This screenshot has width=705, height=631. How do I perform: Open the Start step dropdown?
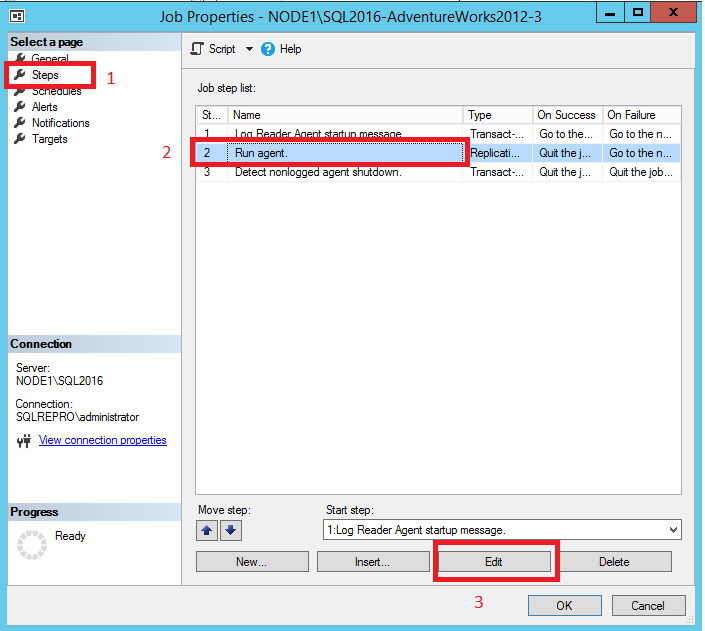pyautogui.click(x=673, y=529)
